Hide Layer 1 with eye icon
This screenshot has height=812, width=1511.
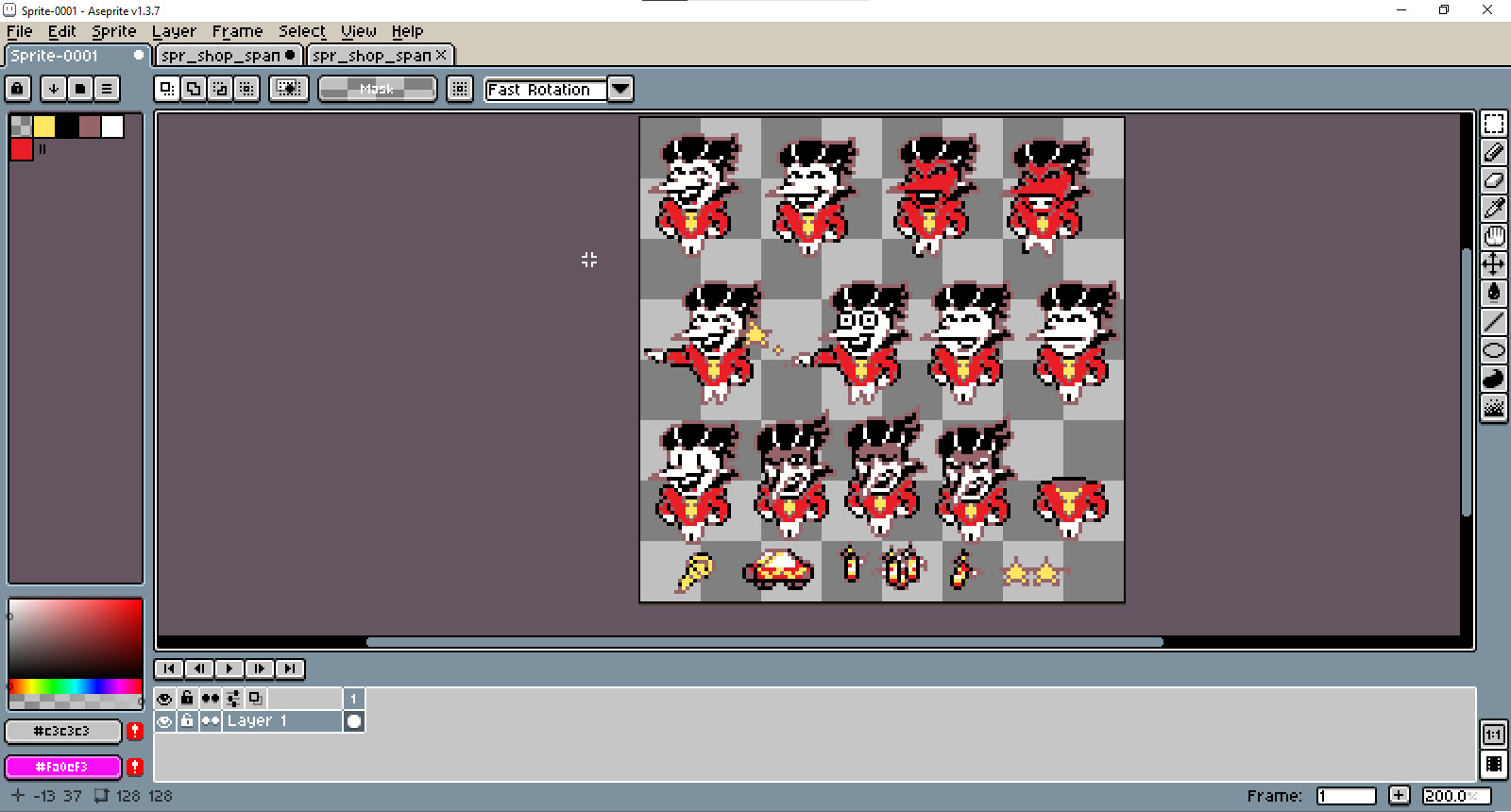164,721
